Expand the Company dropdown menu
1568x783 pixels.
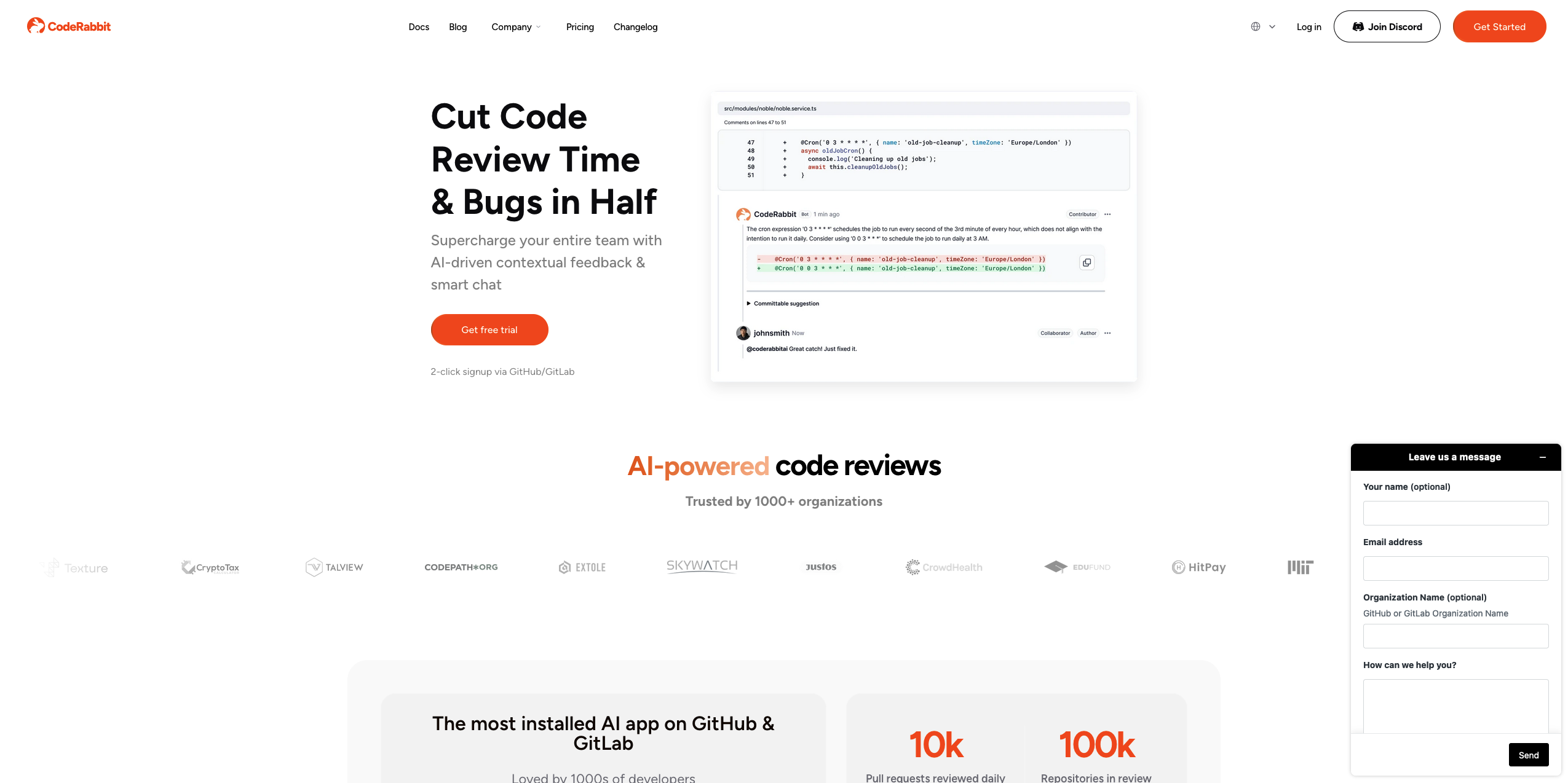click(516, 26)
